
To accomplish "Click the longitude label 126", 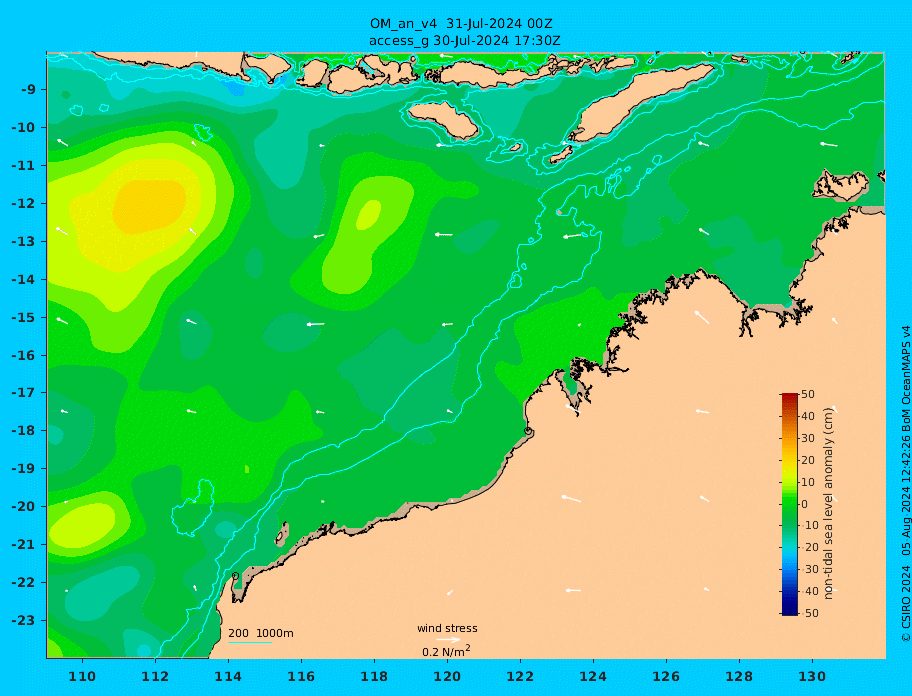I will point(666,676).
